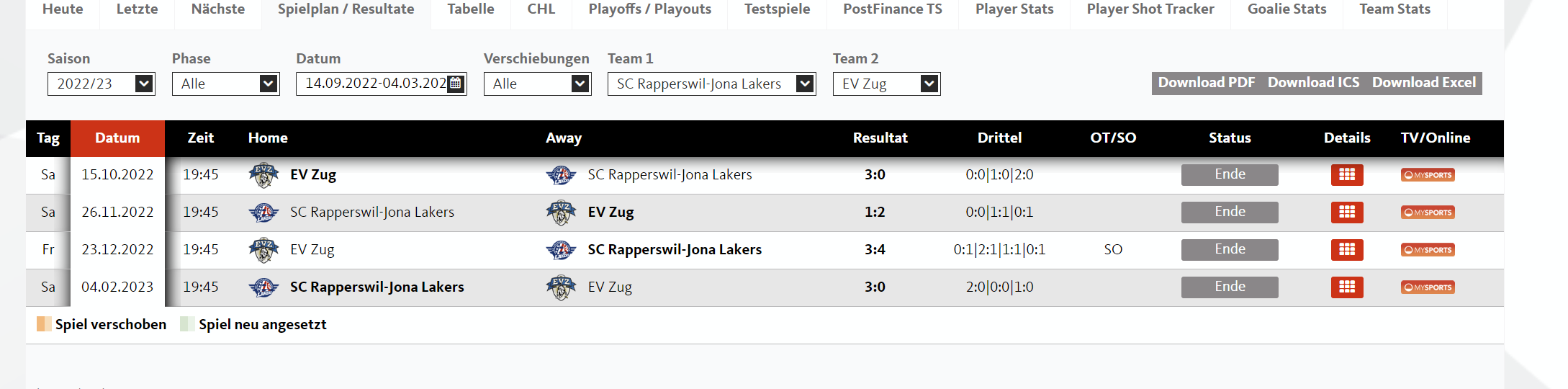Screen dimensions: 1568x389
Task: Open the calendar icon in Datum field
Action: (x=456, y=84)
